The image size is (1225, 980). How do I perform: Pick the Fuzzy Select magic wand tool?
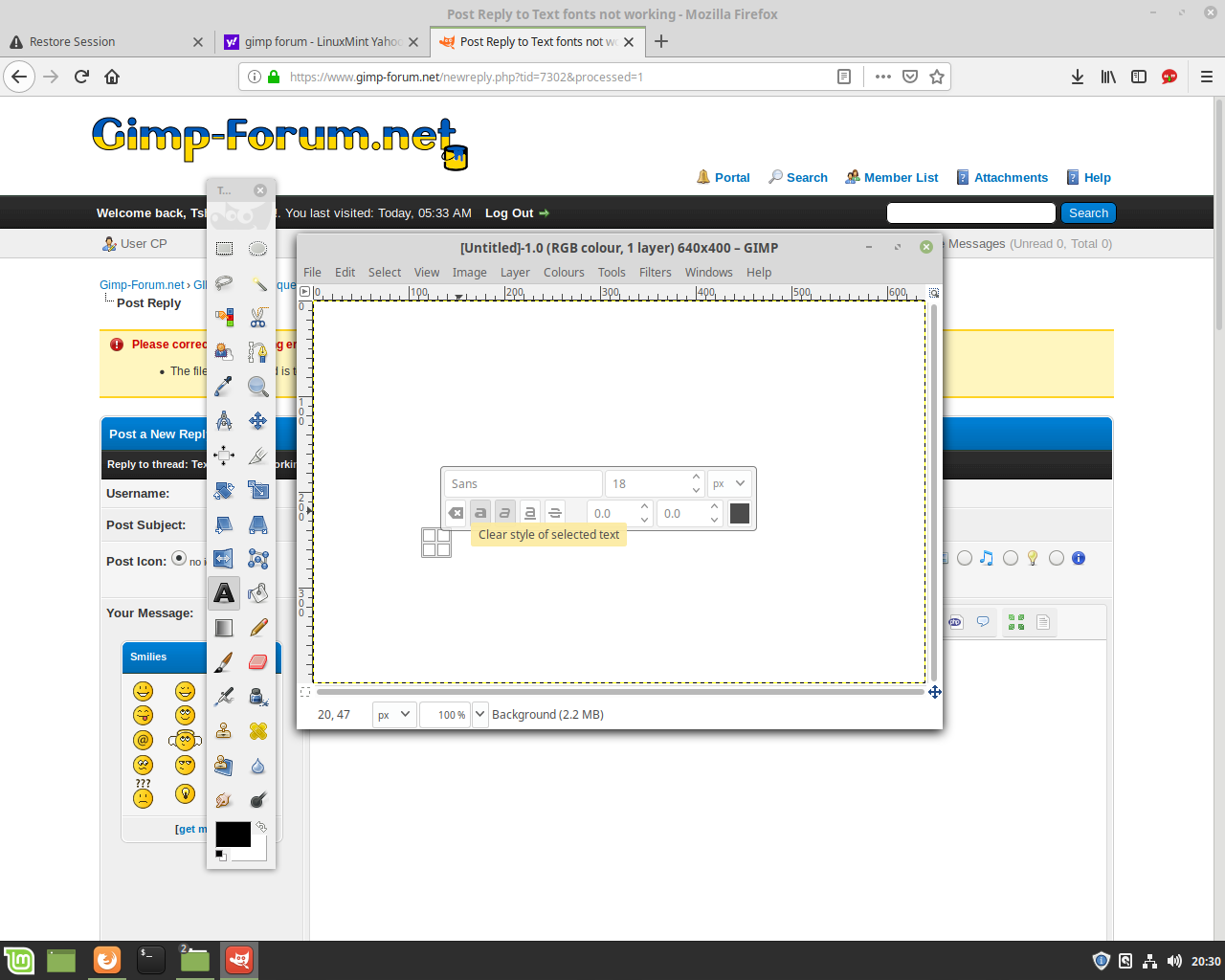(x=258, y=283)
